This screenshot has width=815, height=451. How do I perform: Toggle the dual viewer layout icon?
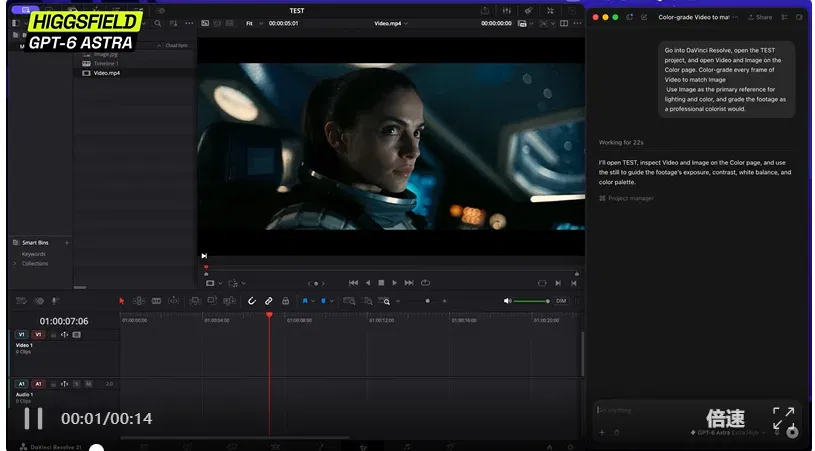tap(564, 23)
